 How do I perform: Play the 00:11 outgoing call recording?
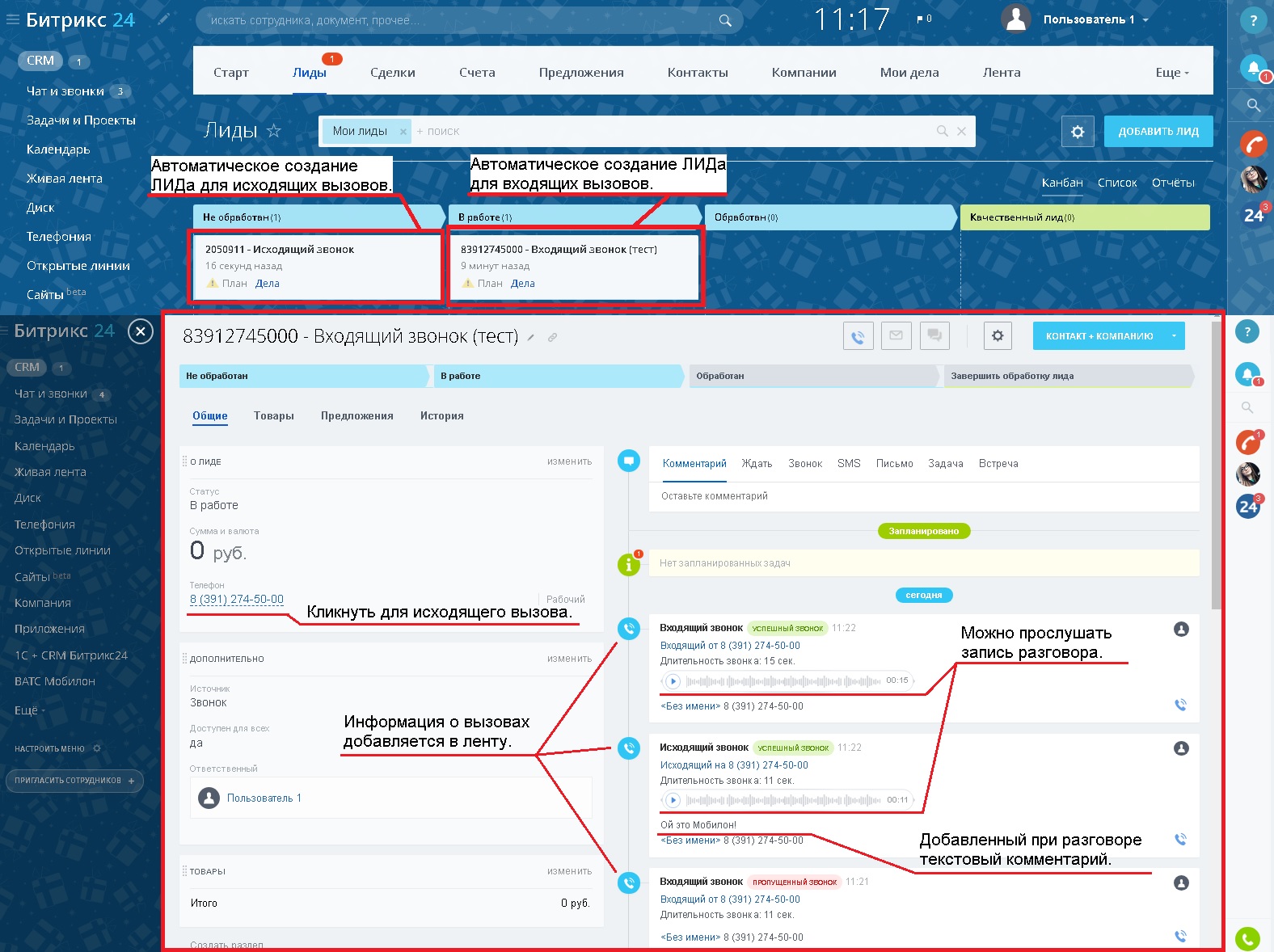[x=673, y=800]
